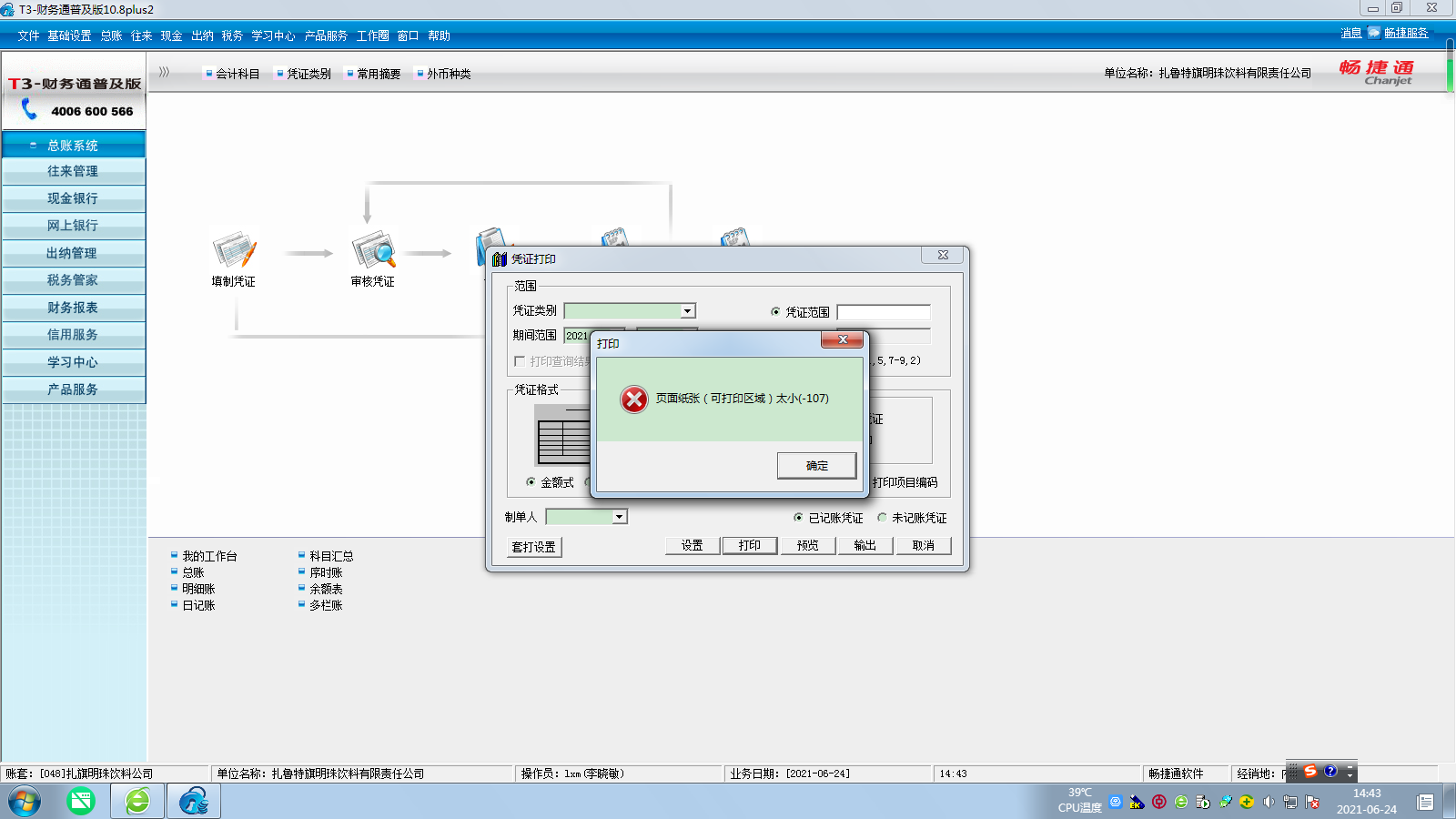The width and height of the screenshot is (1456, 819).
Task: Click the 凭证范围 input field
Action: tap(884, 312)
